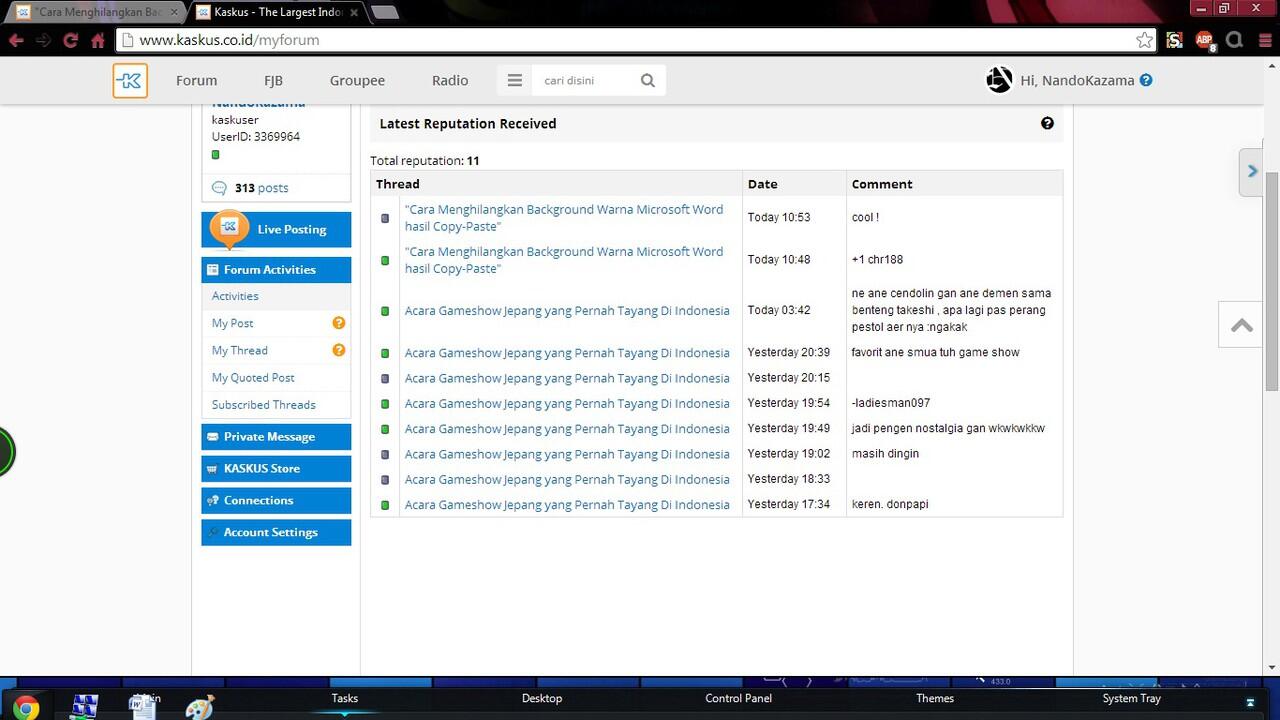
Task: Bookmark the page with the star icon
Action: 1144,40
